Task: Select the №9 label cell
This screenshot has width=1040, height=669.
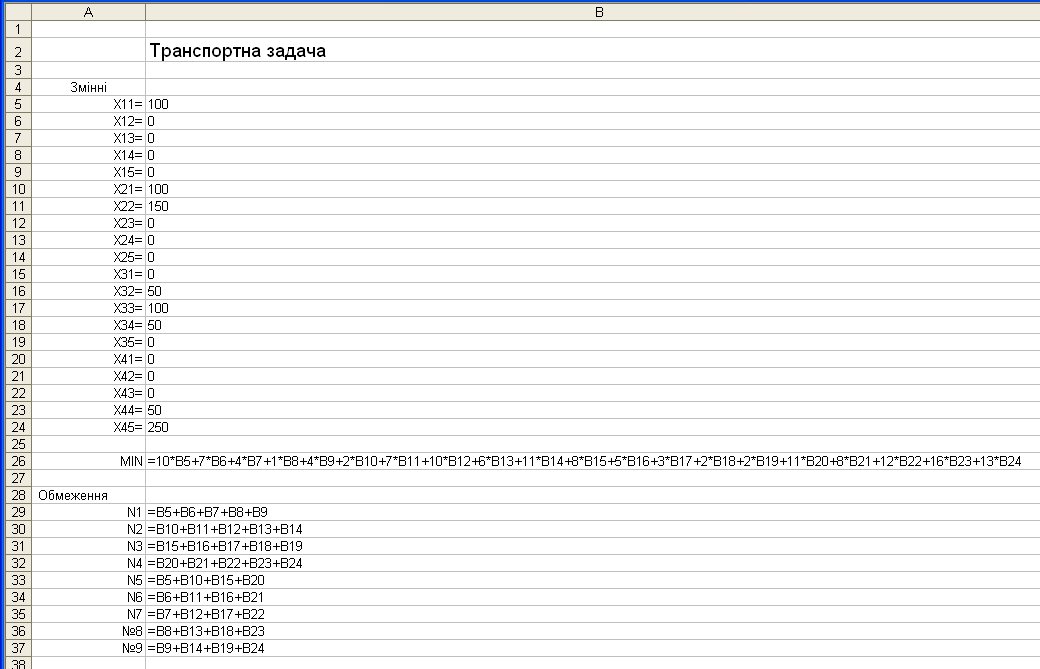Action: [x=88, y=648]
